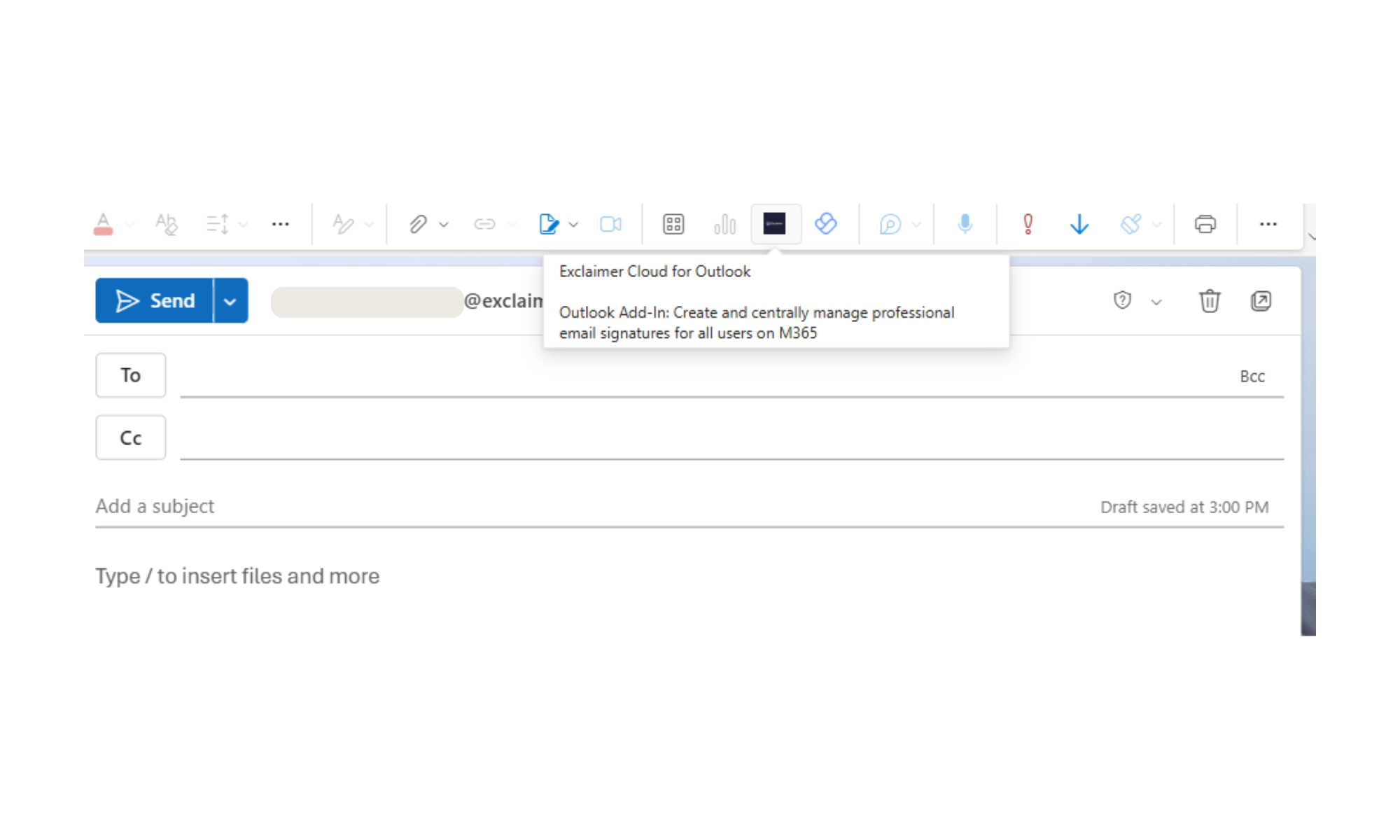
Task: Click the Exclaimer Cloud for Outlook add-in icon
Action: click(x=776, y=224)
